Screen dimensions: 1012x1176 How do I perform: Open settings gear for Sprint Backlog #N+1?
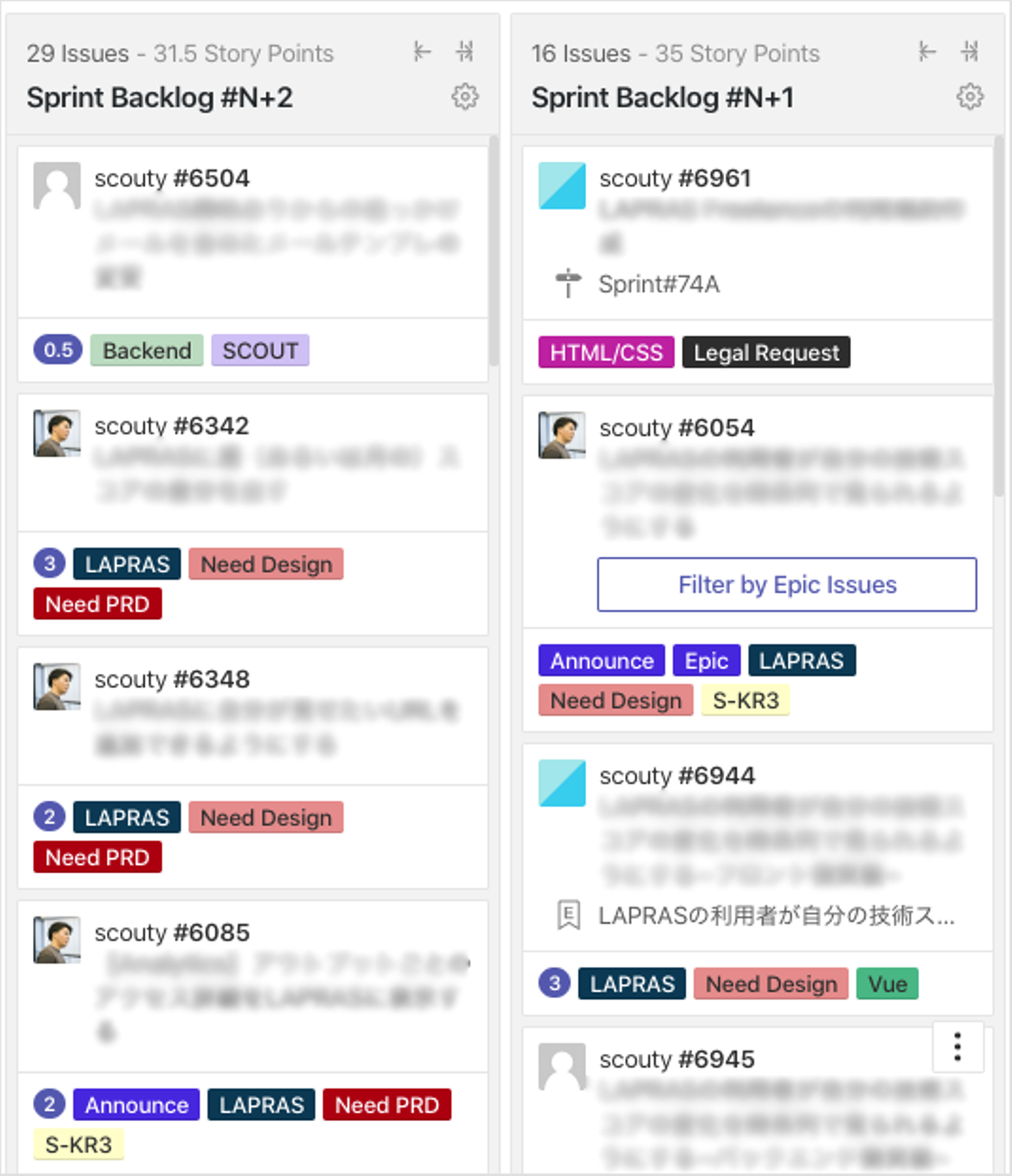(x=970, y=97)
